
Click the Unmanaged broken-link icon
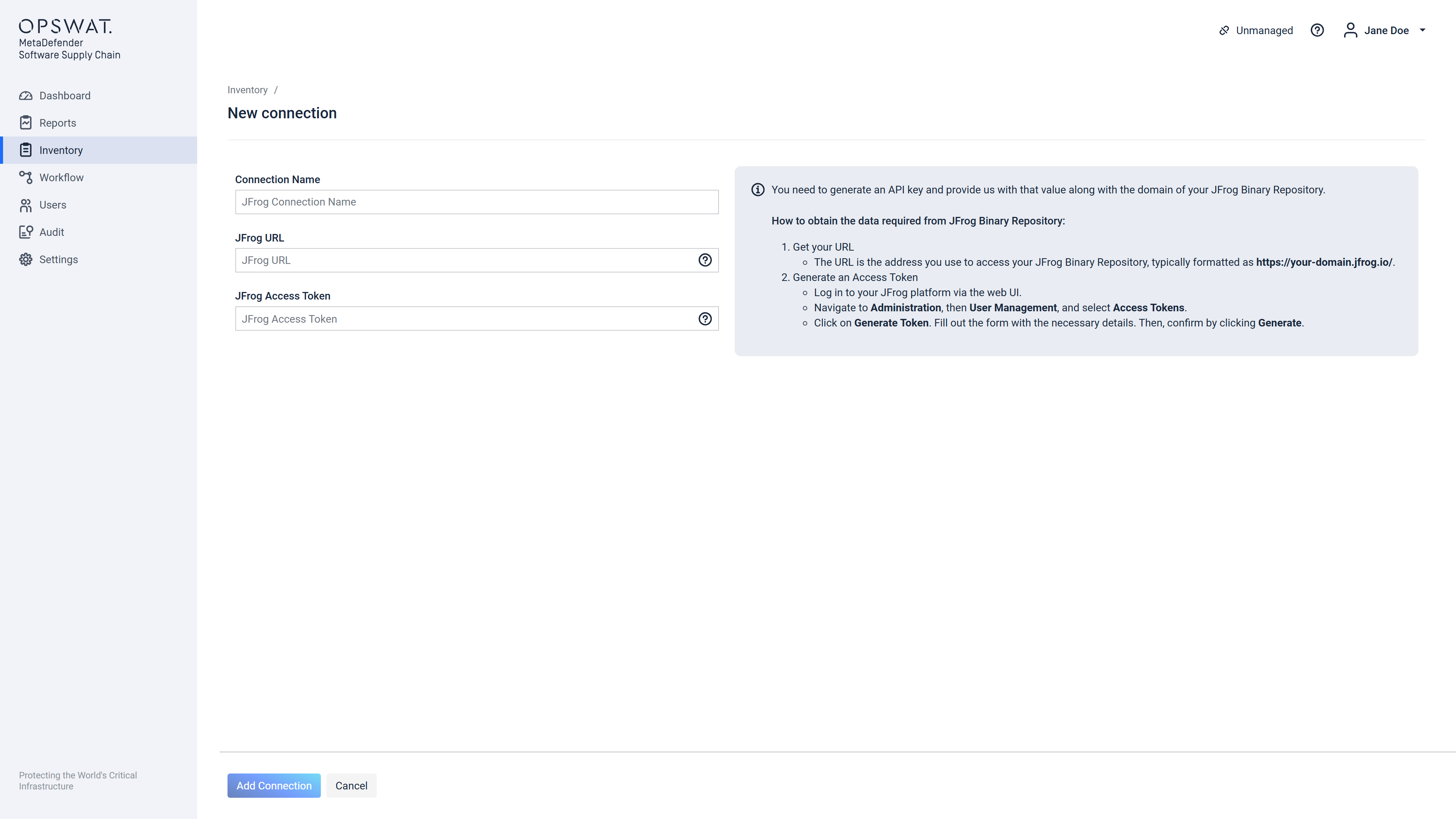coord(1224,30)
